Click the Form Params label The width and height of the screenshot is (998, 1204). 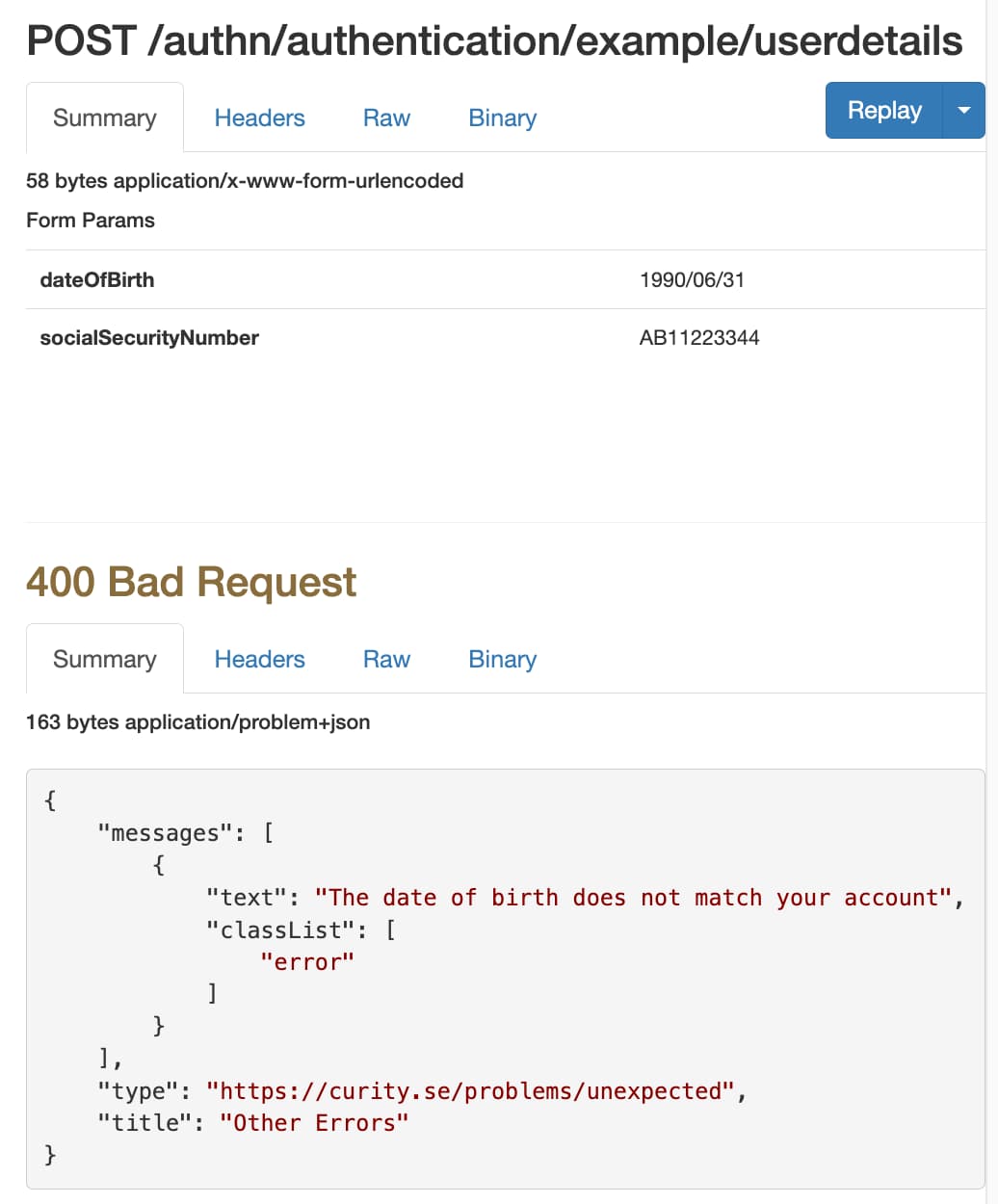tap(90, 221)
